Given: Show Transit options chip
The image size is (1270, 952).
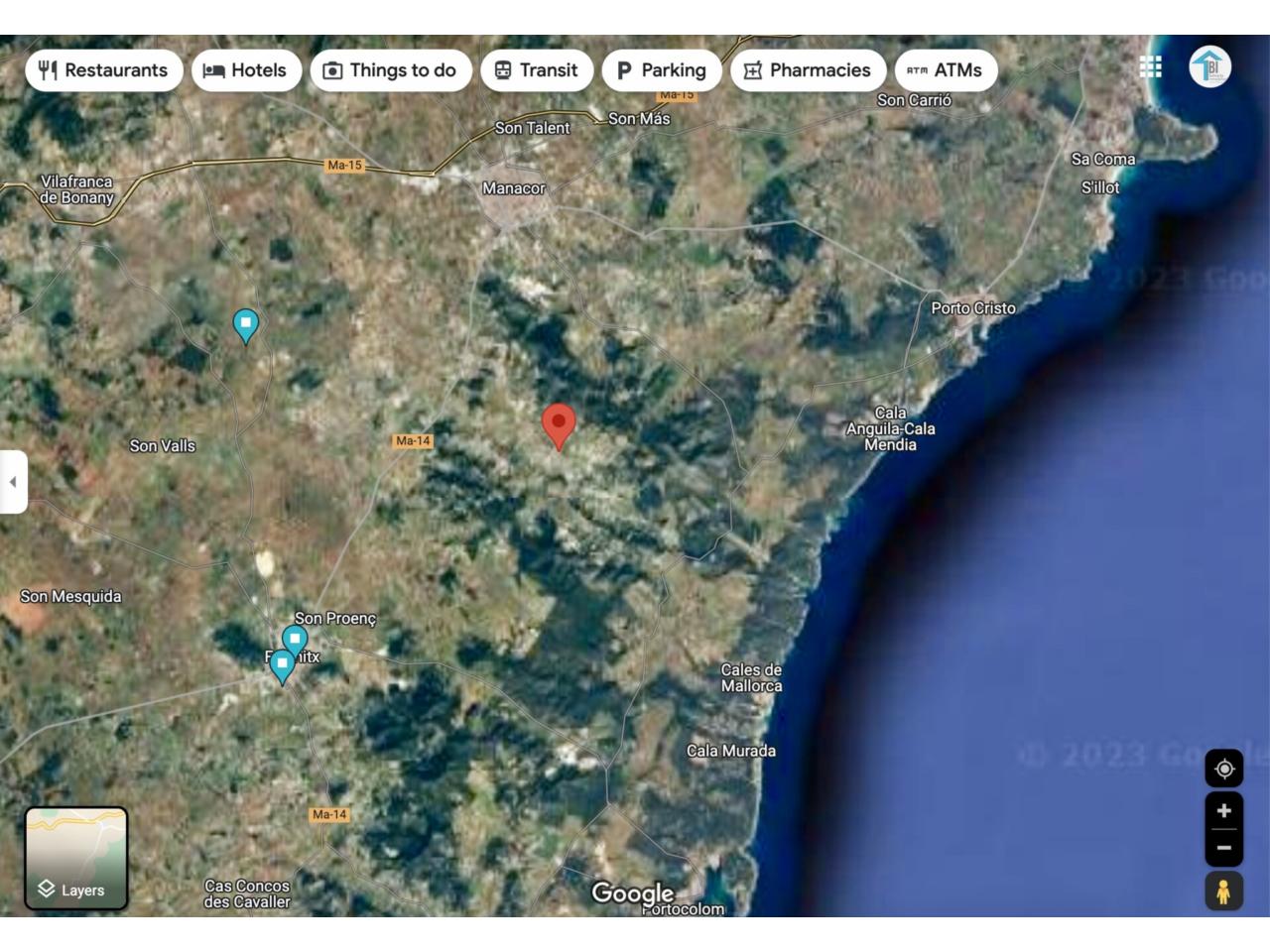Looking at the screenshot, I should pyautogui.click(x=537, y=70).
